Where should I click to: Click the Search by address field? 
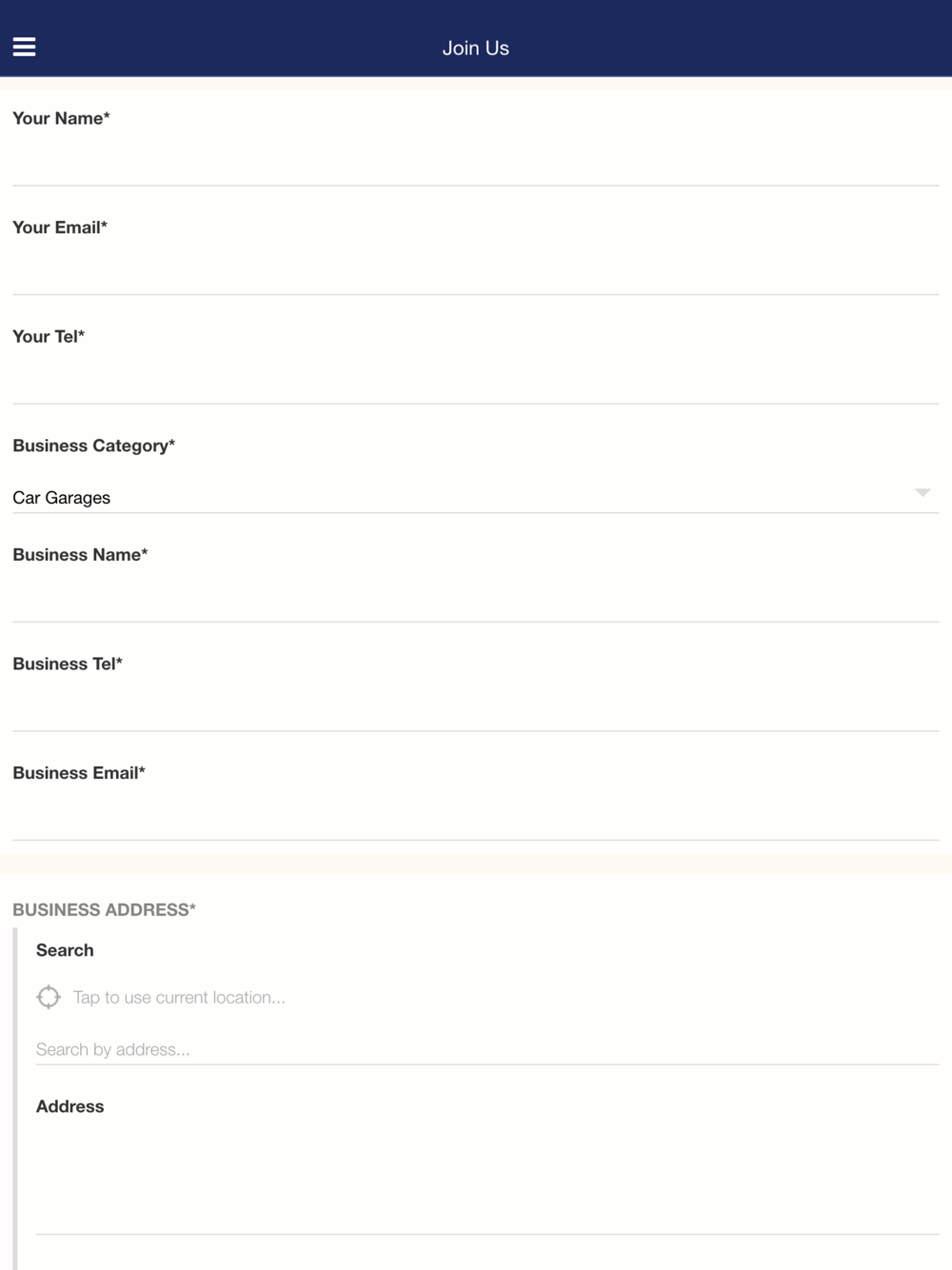point(487,1049)
